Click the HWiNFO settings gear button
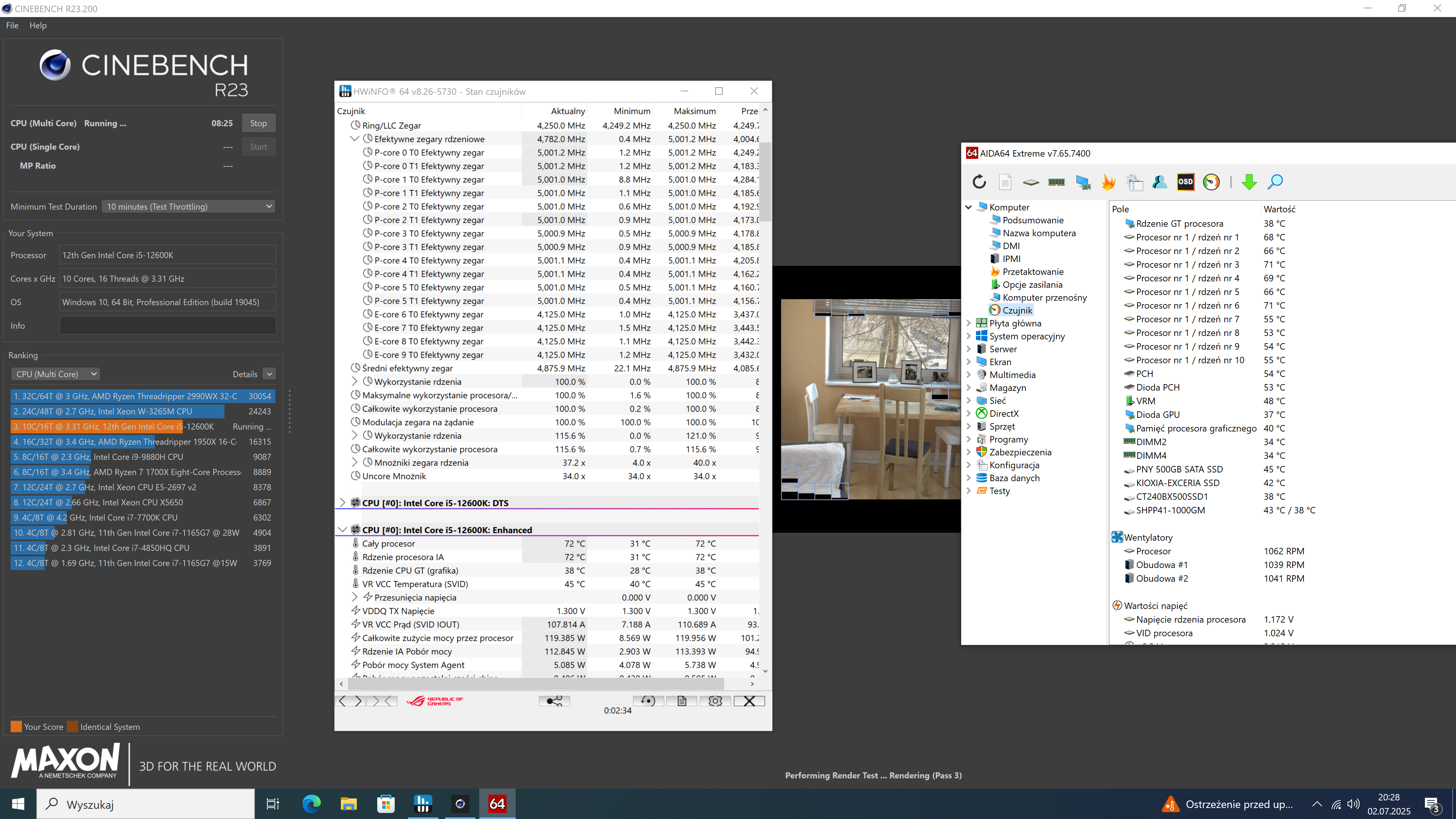 click(715, 701)
